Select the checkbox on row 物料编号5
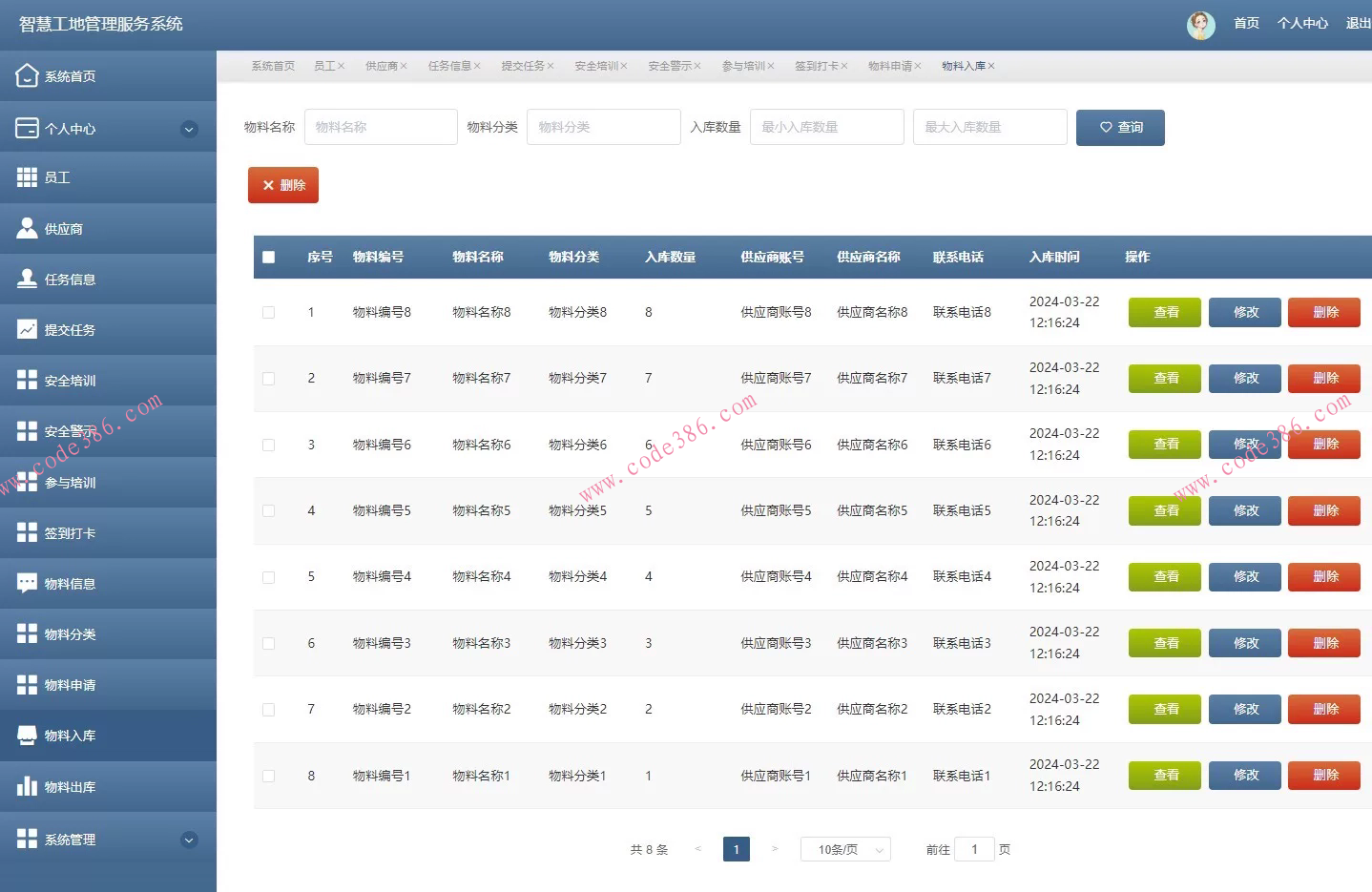 click(268, 510)
